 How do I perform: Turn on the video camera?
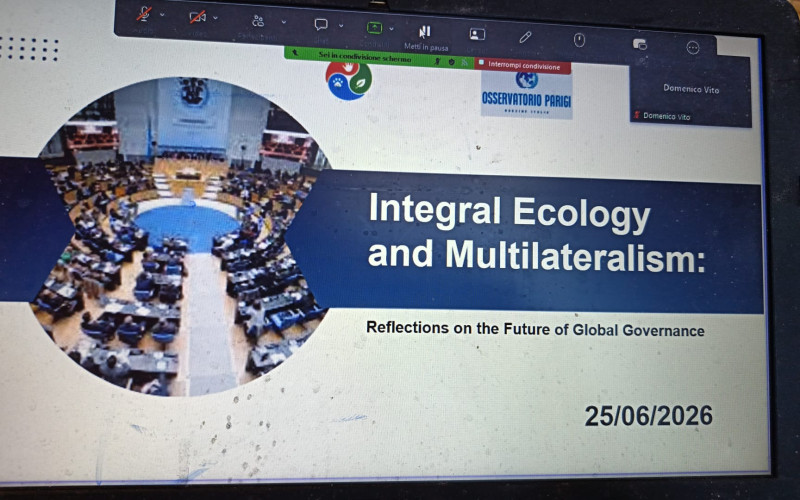tap(197, 17)
